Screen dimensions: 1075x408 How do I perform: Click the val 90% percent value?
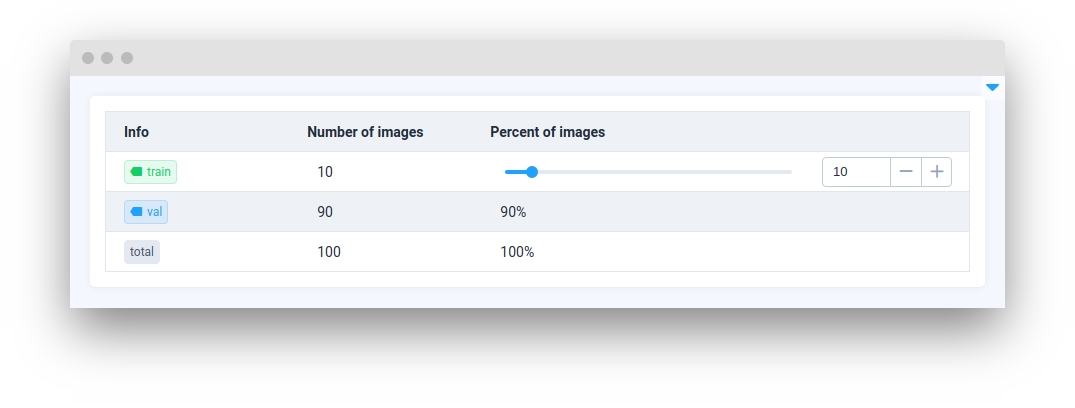(513, 212)
